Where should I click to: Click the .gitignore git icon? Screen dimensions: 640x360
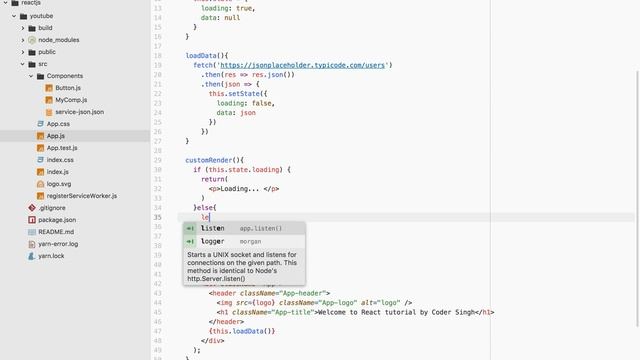coord(32,208)
